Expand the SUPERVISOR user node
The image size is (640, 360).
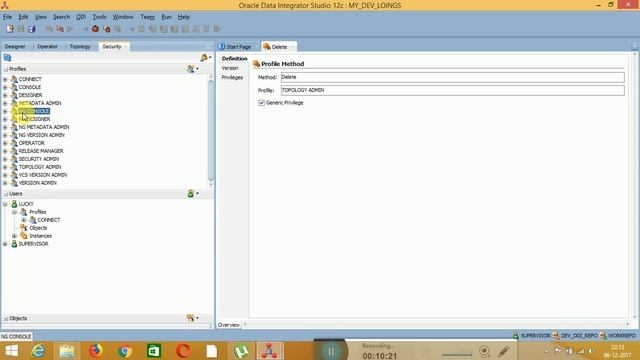point(5,244)
